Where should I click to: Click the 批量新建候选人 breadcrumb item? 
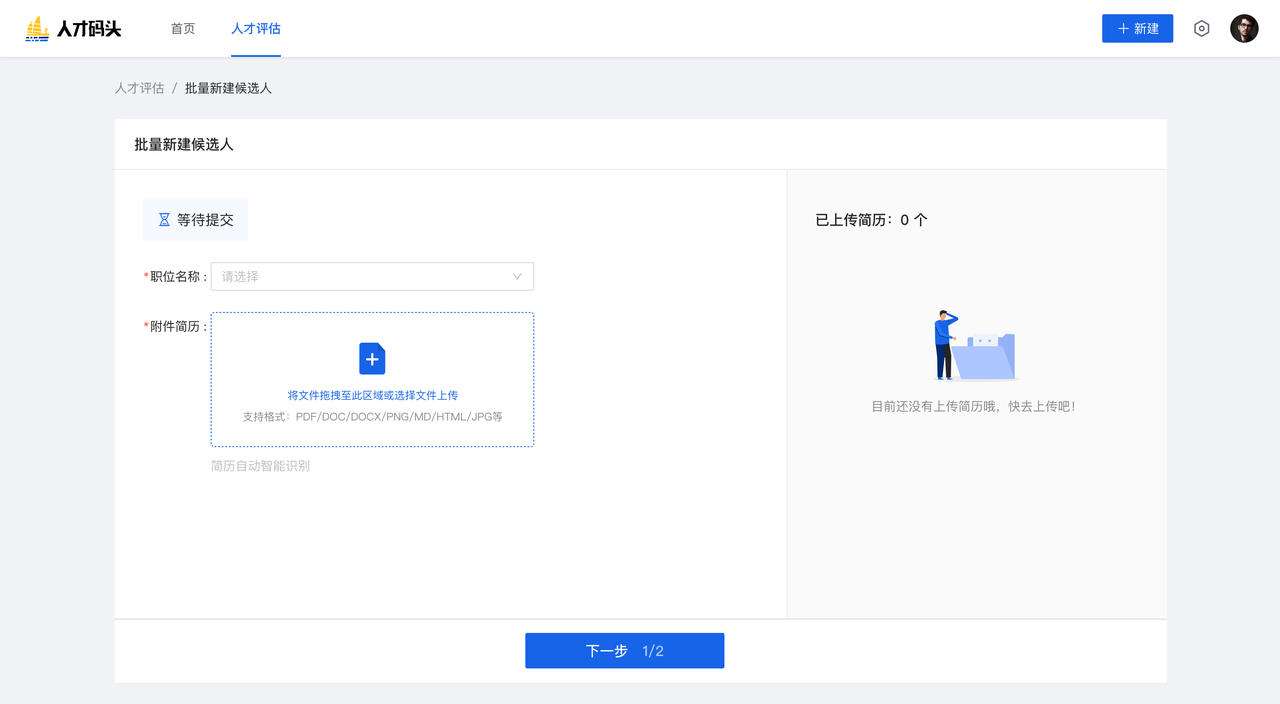click(x=228, y=88)
